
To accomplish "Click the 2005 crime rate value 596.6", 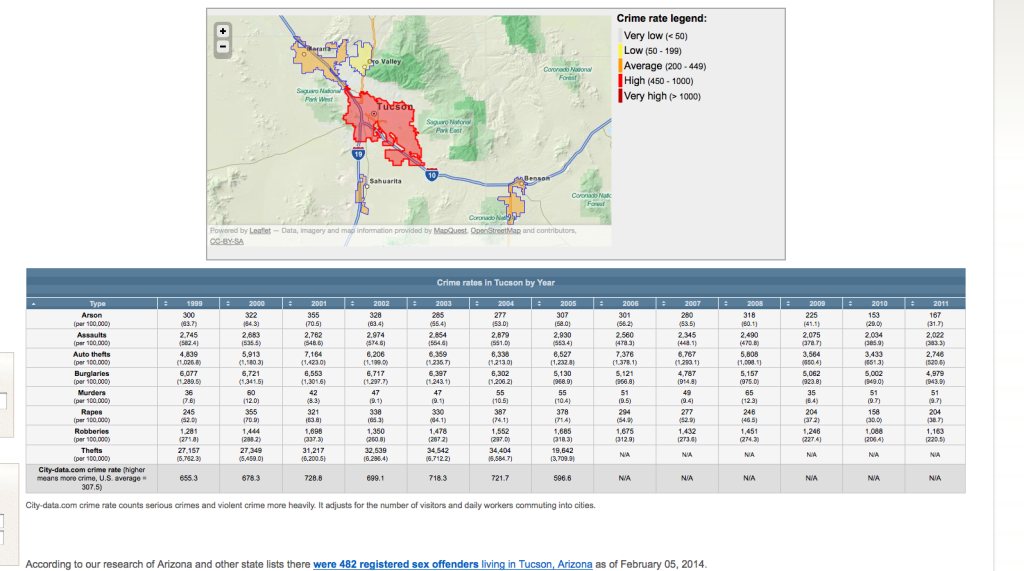I will point(562,478).
